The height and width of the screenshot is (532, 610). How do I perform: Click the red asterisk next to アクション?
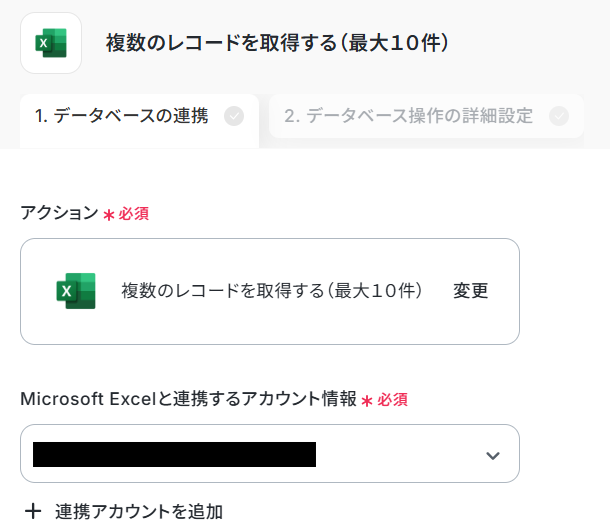tap(109, 215)
